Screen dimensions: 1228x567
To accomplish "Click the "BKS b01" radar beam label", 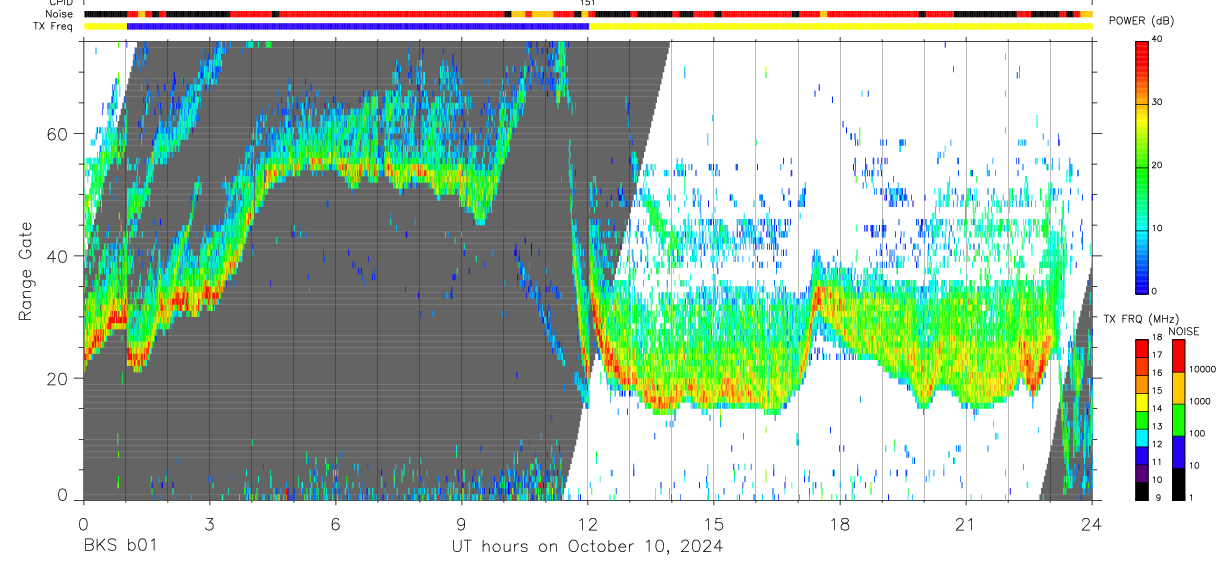I will (x=119, y=547).
